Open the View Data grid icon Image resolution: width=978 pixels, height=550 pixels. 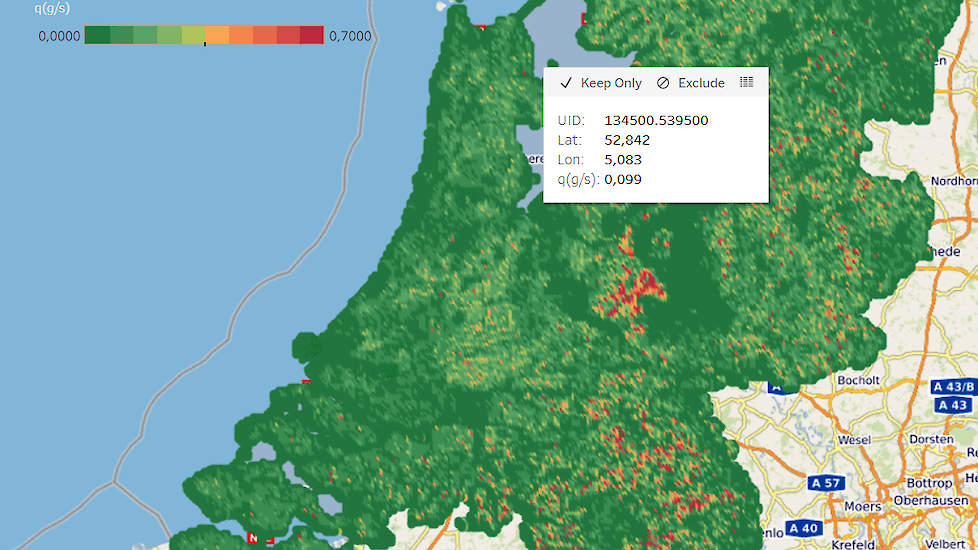pos(746,82)
